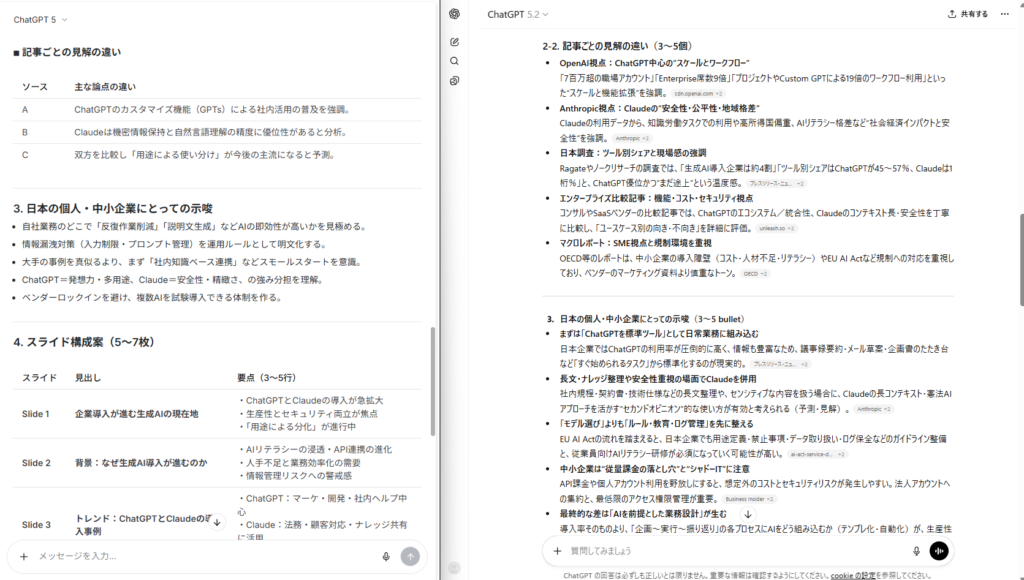Click the 共有する share button

[x=967, y=14]
